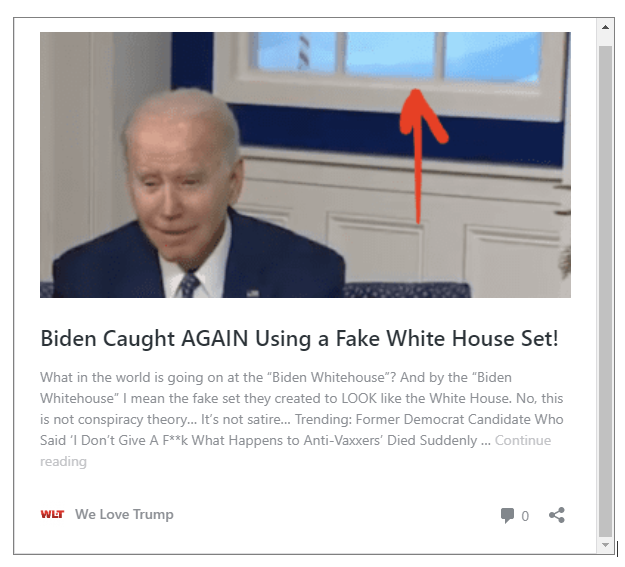Click the share icon on the article card
625x567 pixels.
coord(556,515)
